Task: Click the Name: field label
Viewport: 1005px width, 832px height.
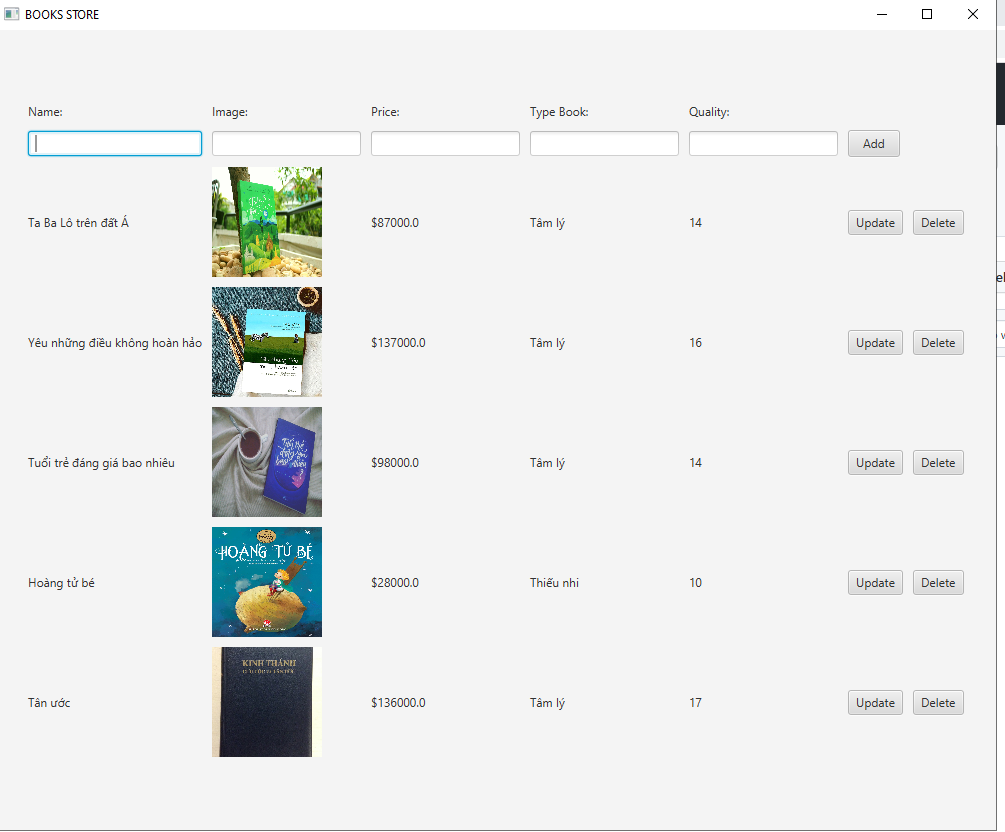Action: pyautogui.click(x=45, y=112)
